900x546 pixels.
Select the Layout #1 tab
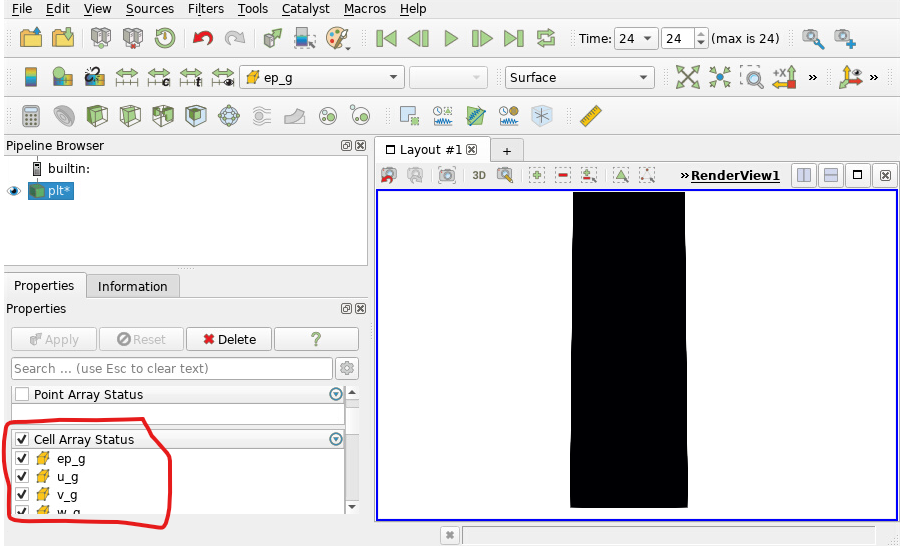tap(431, 150)
